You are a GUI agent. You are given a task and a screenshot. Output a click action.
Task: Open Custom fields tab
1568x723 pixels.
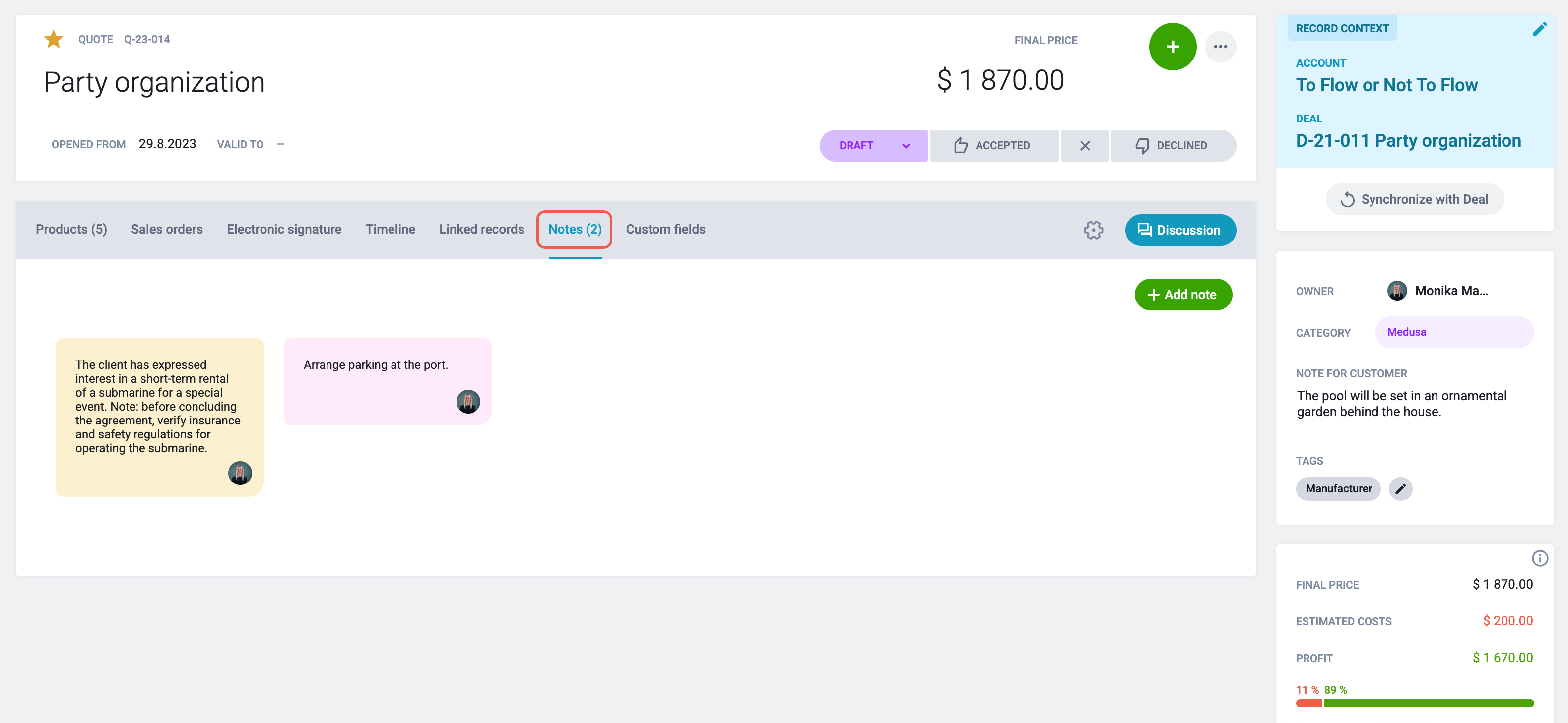pos(665,229)
